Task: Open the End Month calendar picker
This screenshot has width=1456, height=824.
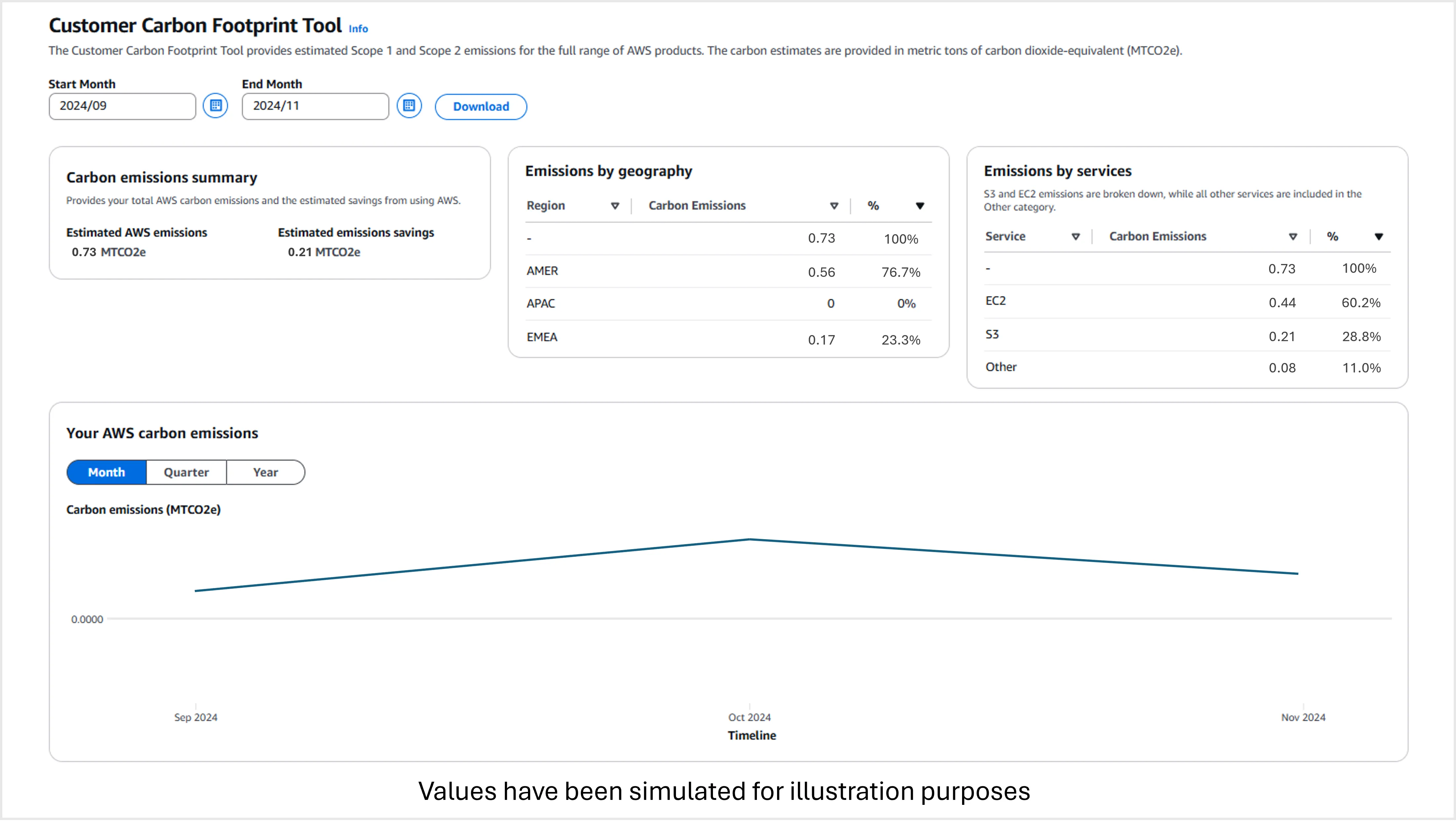Action: pyautogui.click(x=409, y=105)
